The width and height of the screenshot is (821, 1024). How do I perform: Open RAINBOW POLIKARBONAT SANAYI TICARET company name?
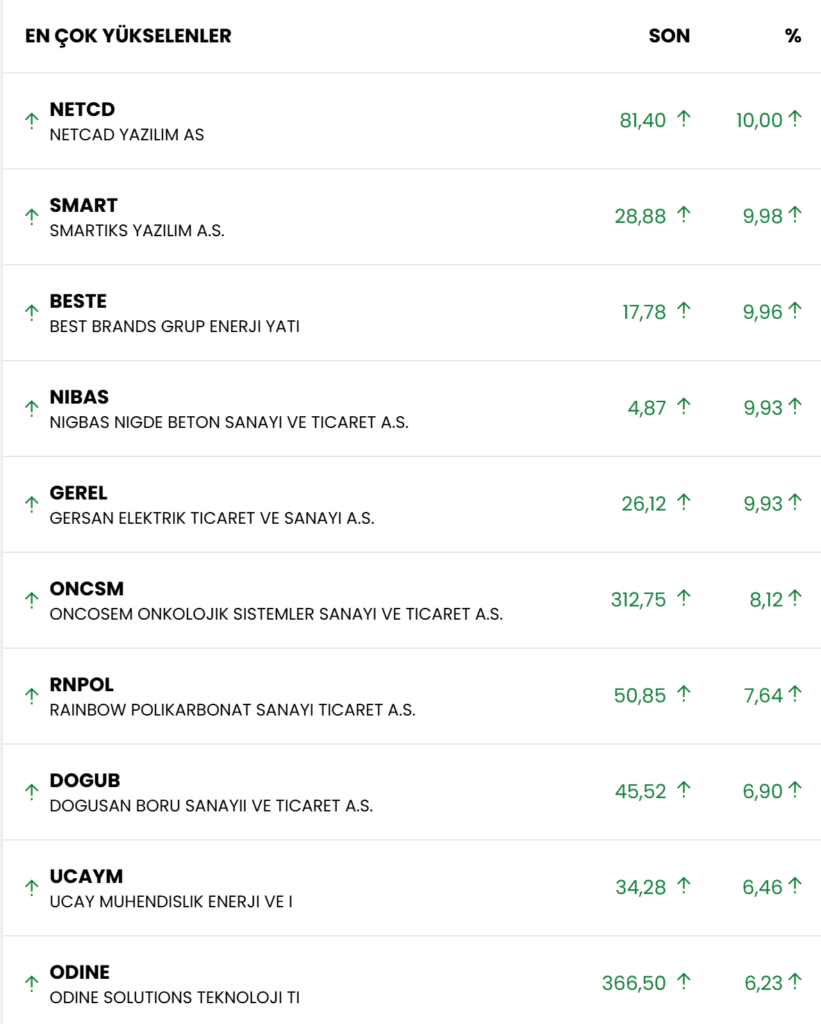(x=232, y=709)
